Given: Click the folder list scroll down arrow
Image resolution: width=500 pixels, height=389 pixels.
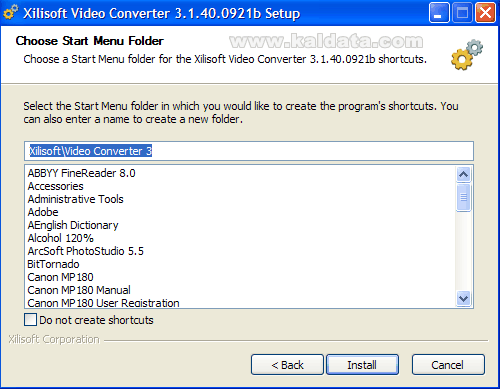Looking at the screenshot, I should 464,298.
